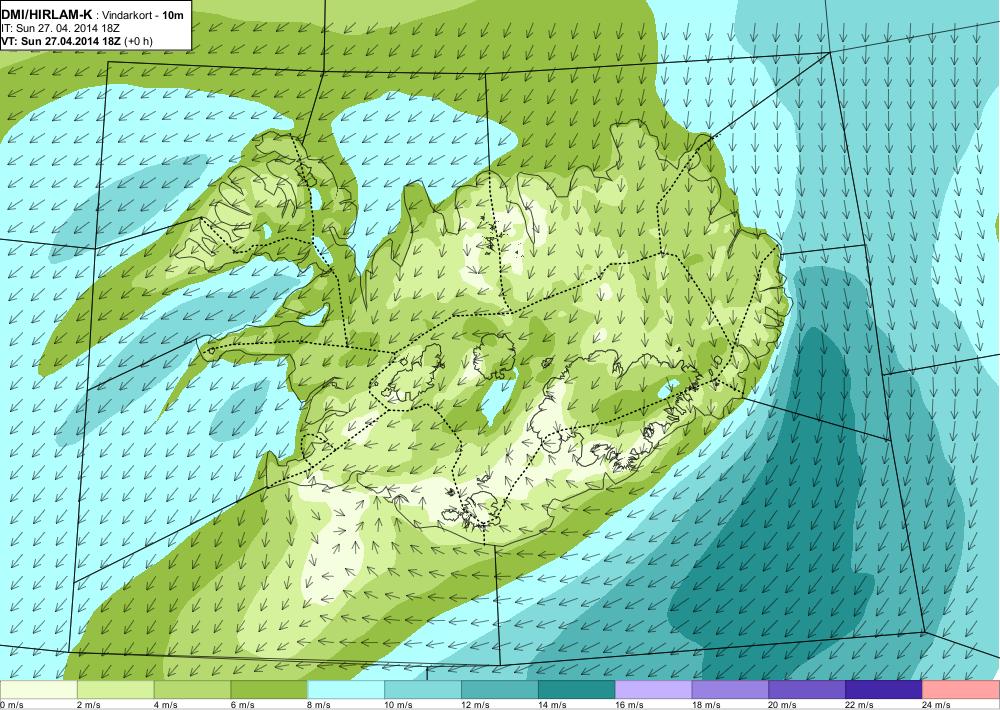Pick the legend swatch between 18 and 20 m/s
This screenshot has height=710, width=1000.
(730, 690)
